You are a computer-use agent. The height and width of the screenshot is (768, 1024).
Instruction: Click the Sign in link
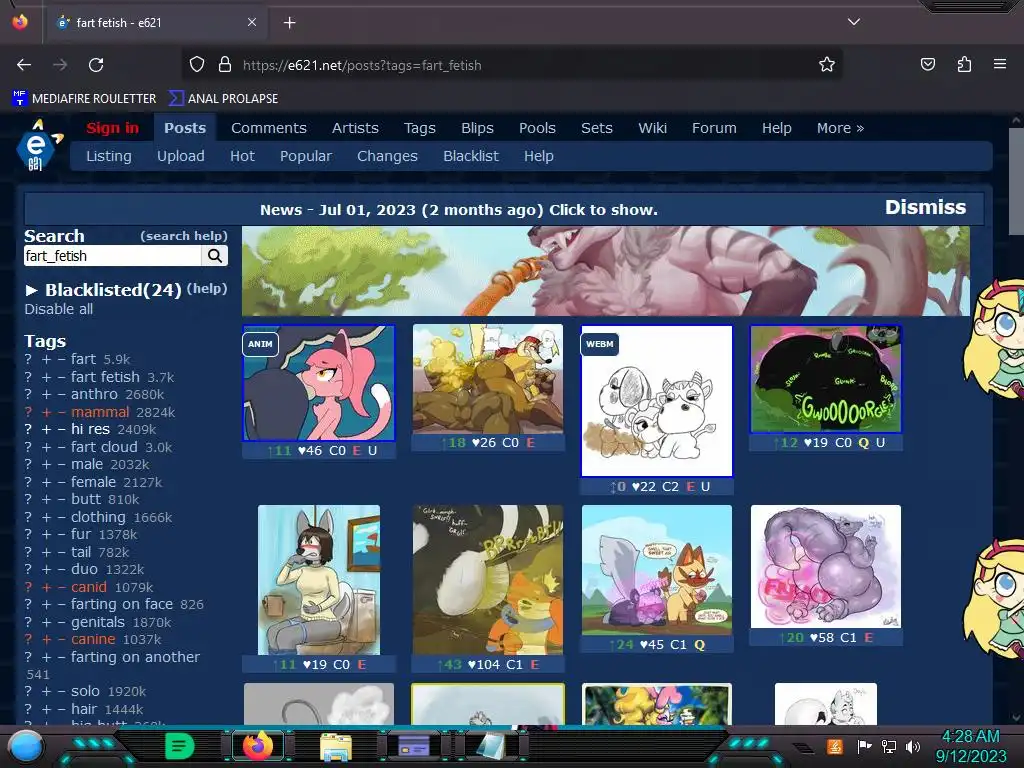[x=112, y=128]
